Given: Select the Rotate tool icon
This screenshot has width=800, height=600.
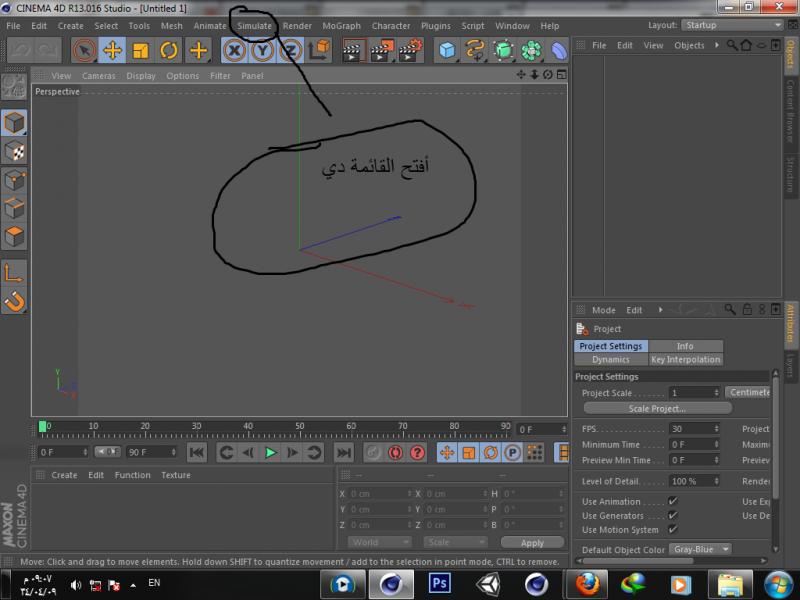Looking at the screenshot, I should point(169,50).
